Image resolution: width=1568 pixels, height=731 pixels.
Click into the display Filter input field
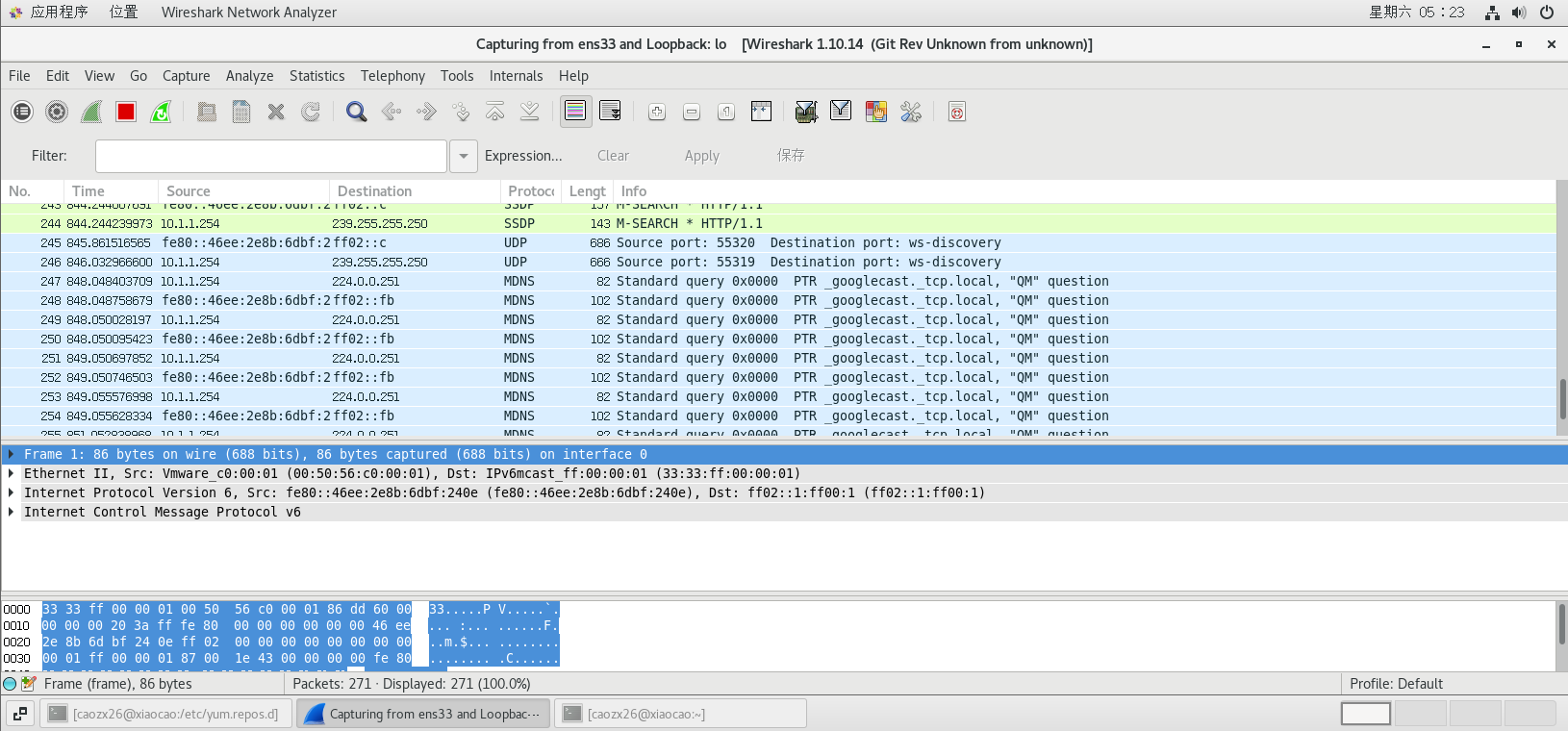coord(271,156)
